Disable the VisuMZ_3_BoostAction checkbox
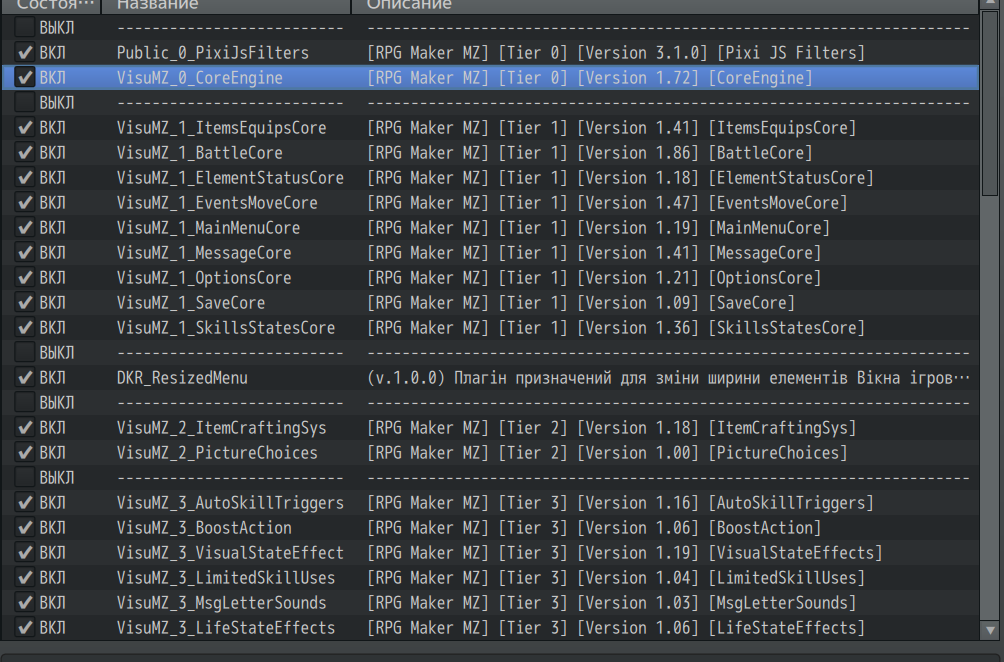 click(25, 528)
